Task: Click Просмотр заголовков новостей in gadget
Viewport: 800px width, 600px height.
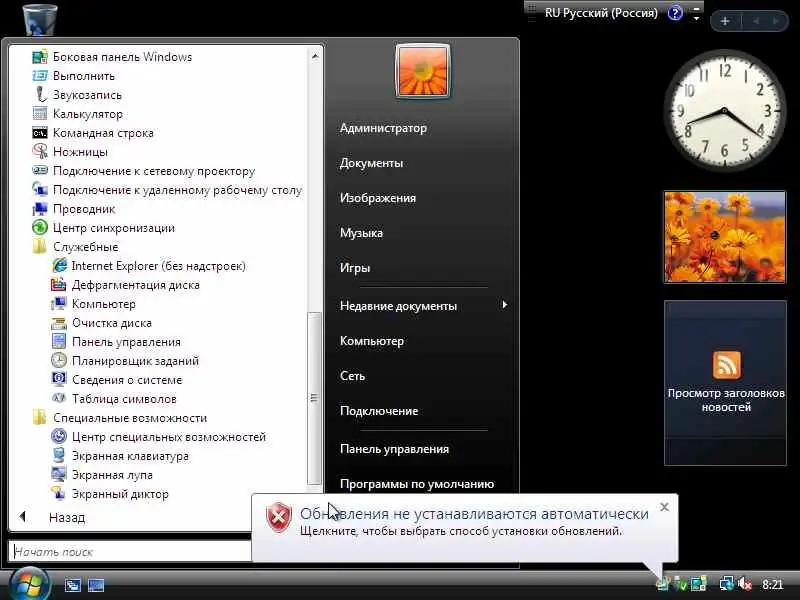Action: pyautogui.click(x=726, y=401)
